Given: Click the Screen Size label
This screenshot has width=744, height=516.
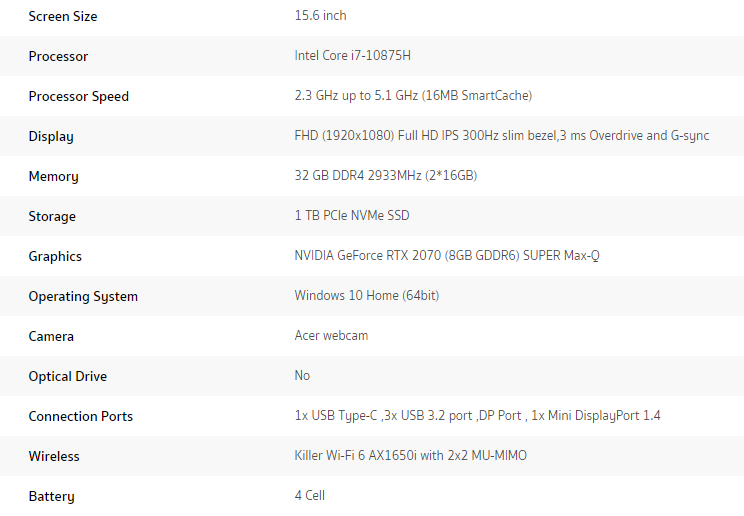Looking at the screenshot, I should pos(63,17).
